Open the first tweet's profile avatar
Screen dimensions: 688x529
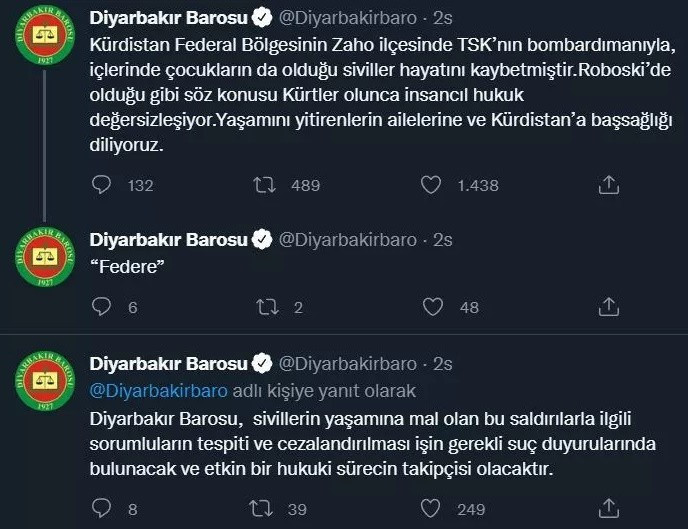click(45, 36)
